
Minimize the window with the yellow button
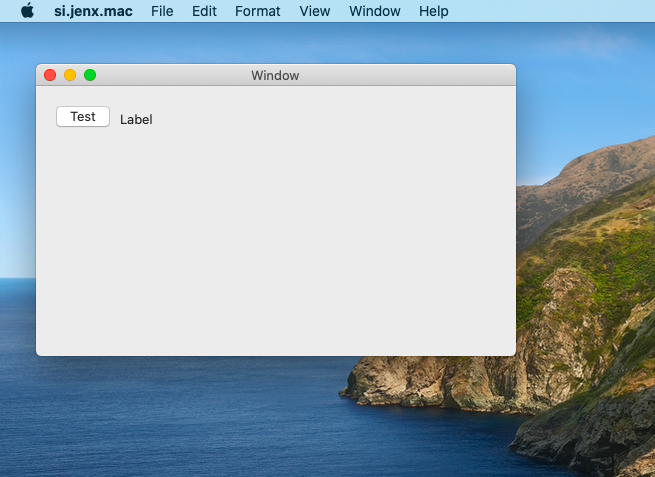point(70,75)
